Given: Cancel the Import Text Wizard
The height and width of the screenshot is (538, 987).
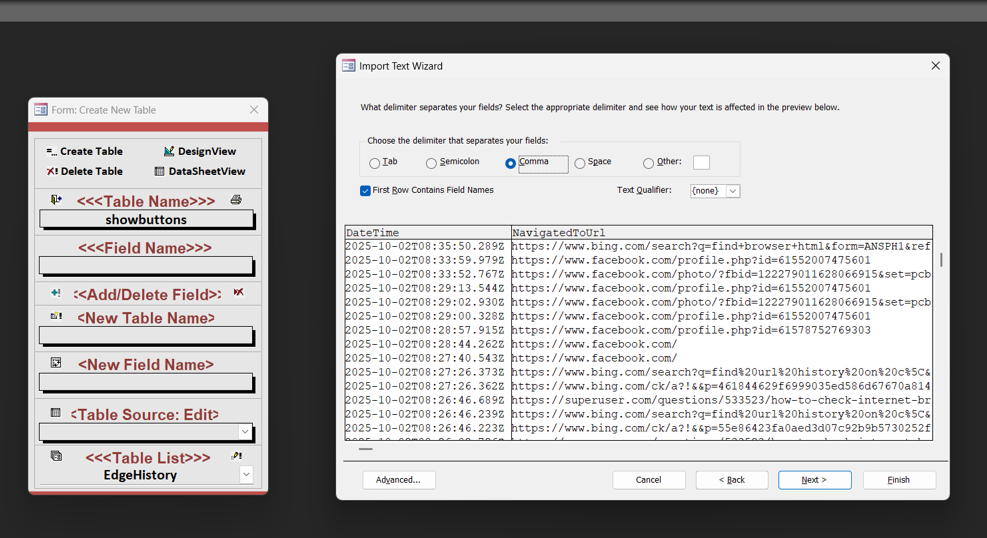Looking at the screenshot, I should click(x=648, y=479).
